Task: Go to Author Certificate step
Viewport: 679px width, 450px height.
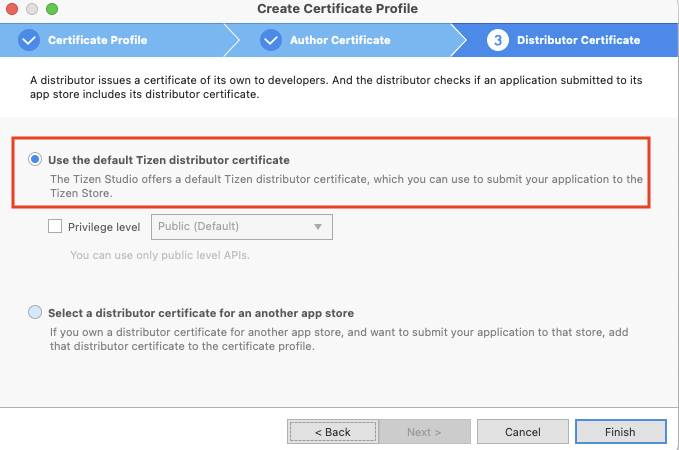Action: pyautogui.click(x=340, y=40)
